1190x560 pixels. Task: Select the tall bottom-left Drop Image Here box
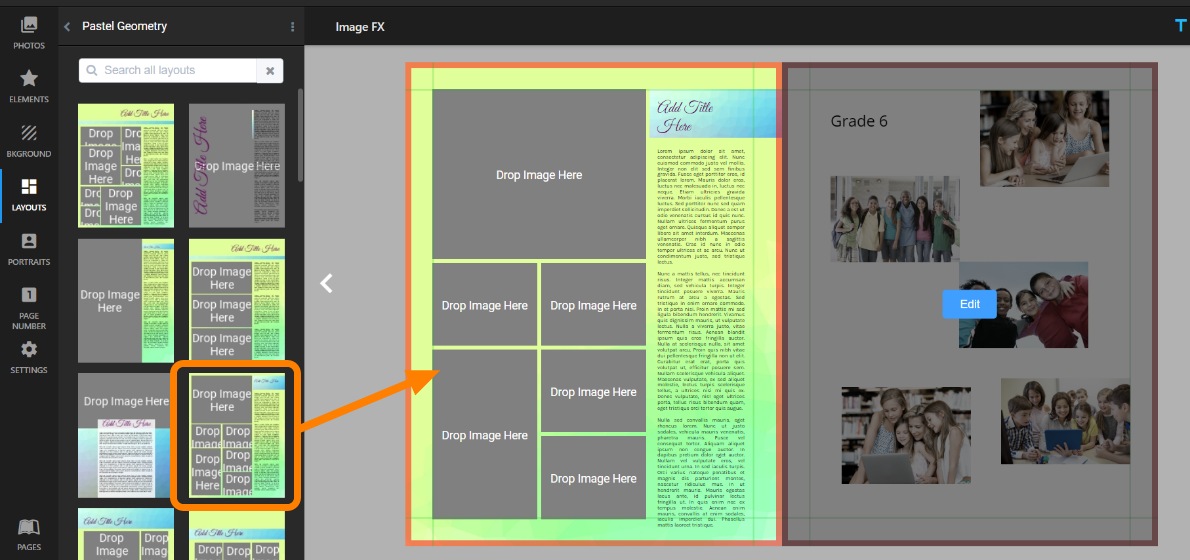pos(485,434)
